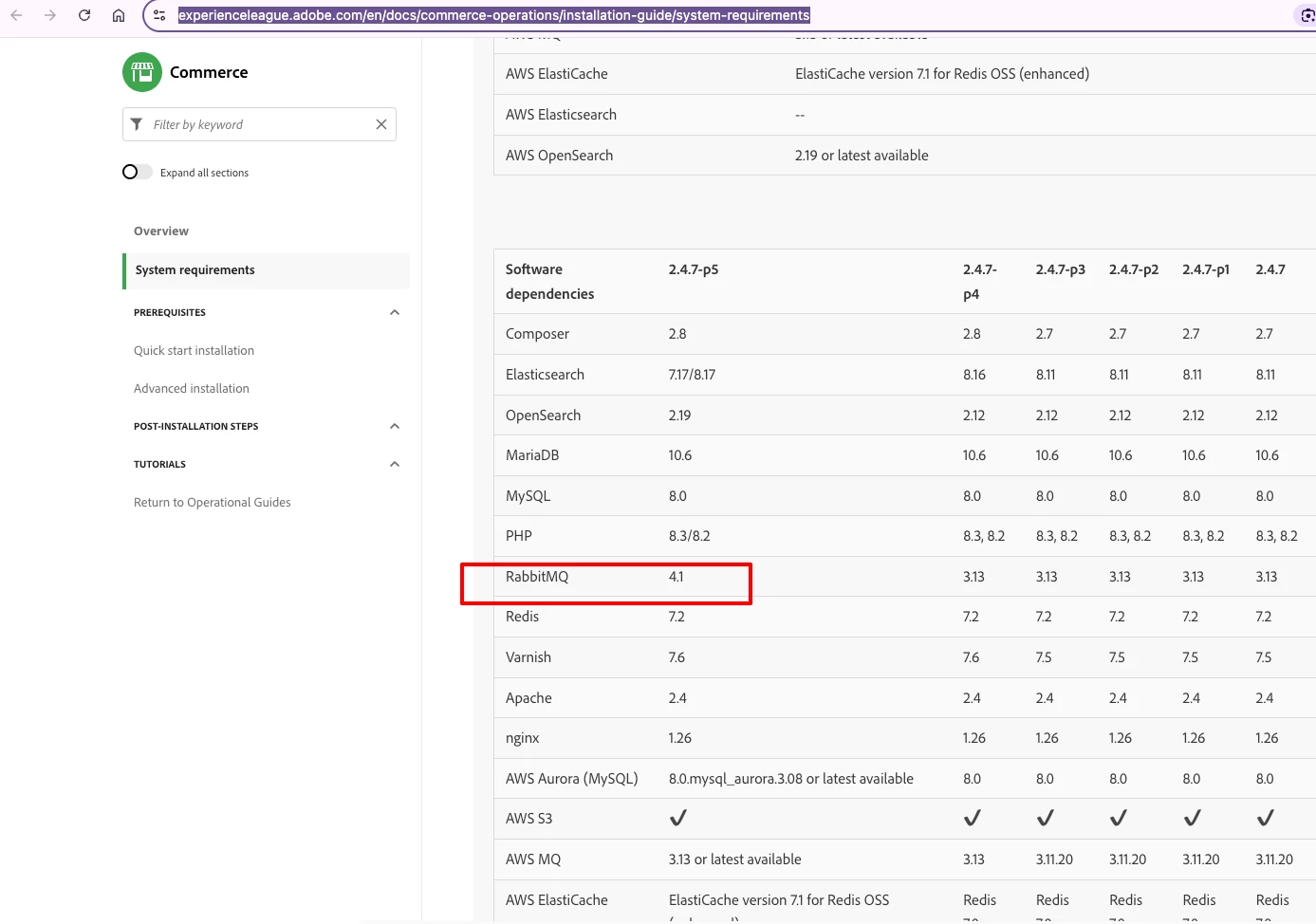The width and height of the screenshot is (1316, 924).
Task: Click the MySQL row label
Action: pyautogui.click(x=528, y=496)
